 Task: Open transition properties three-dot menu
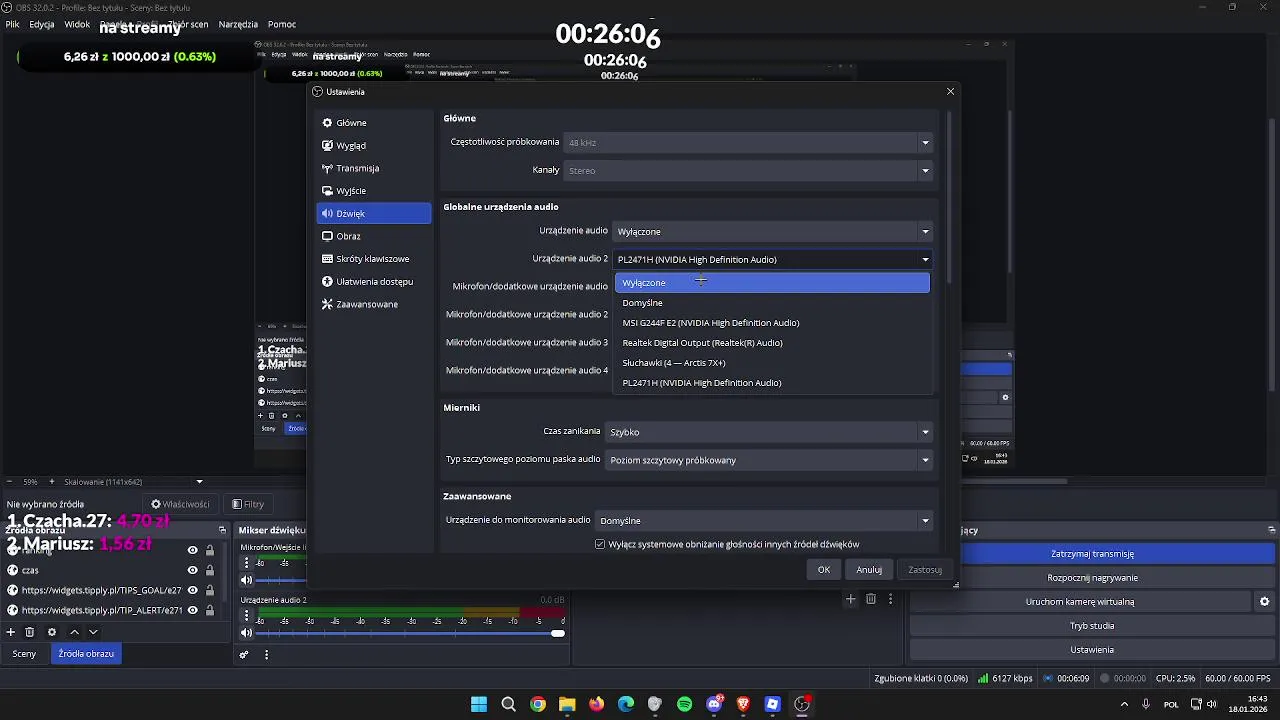890,599
